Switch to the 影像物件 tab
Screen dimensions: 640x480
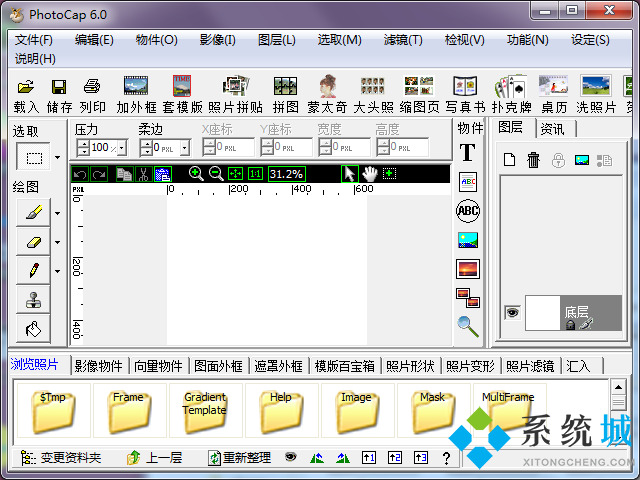(x=99, y=366)
